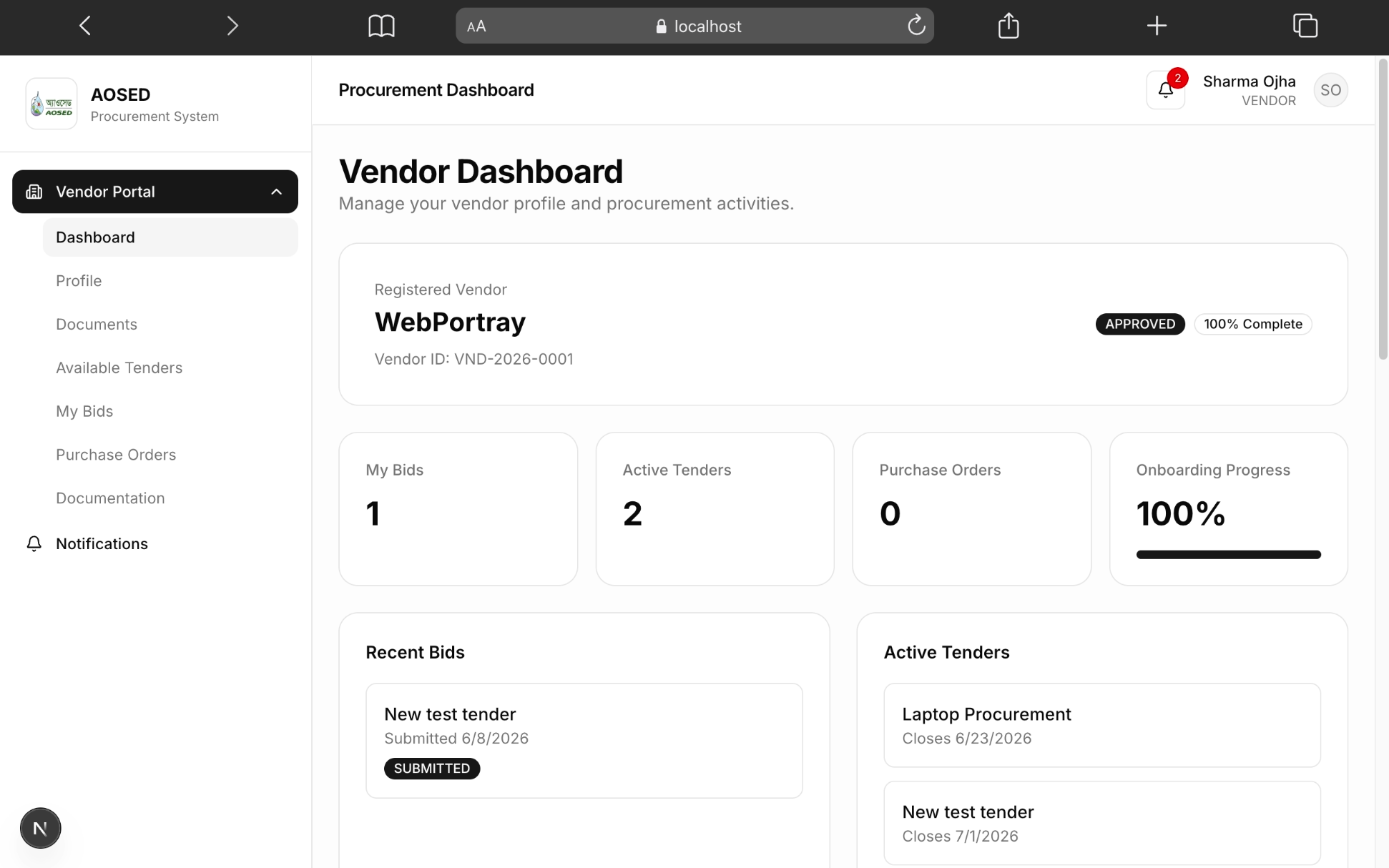1389x868 pixels.
Task: Go forward using browser forward arrow
Action: 232,26
